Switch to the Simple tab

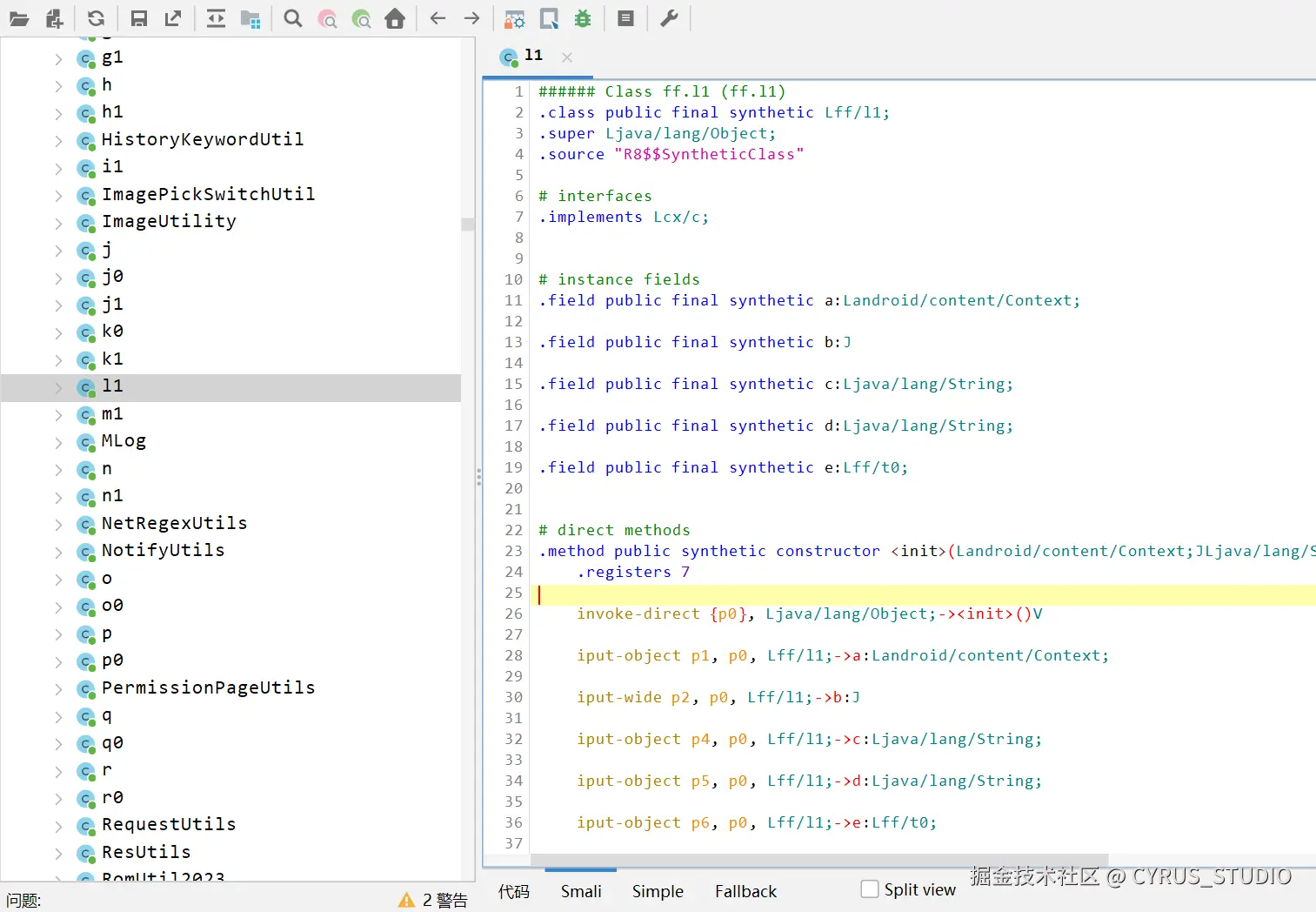(658, 891)
